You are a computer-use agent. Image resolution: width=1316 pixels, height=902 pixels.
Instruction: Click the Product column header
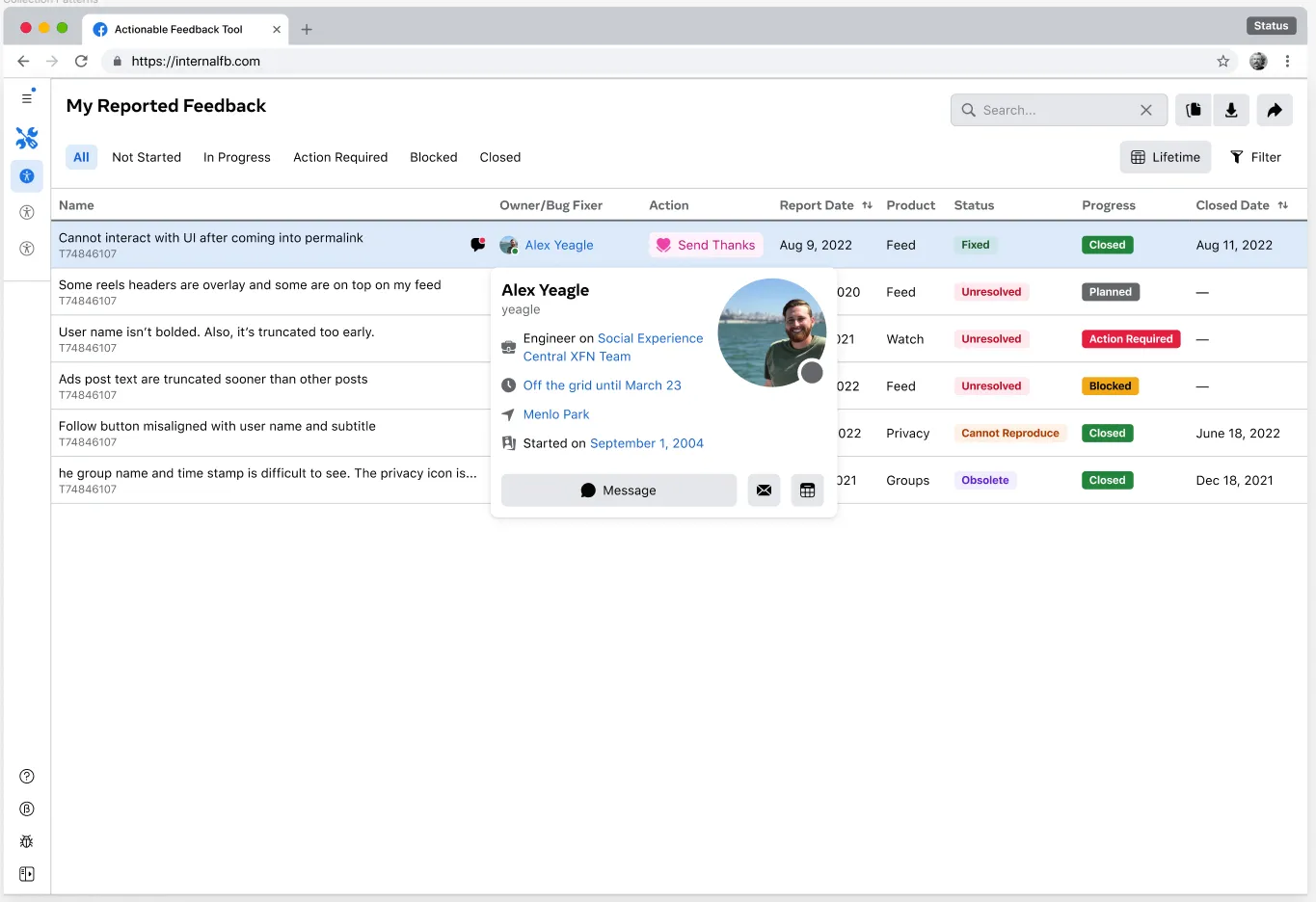[911, 205]
